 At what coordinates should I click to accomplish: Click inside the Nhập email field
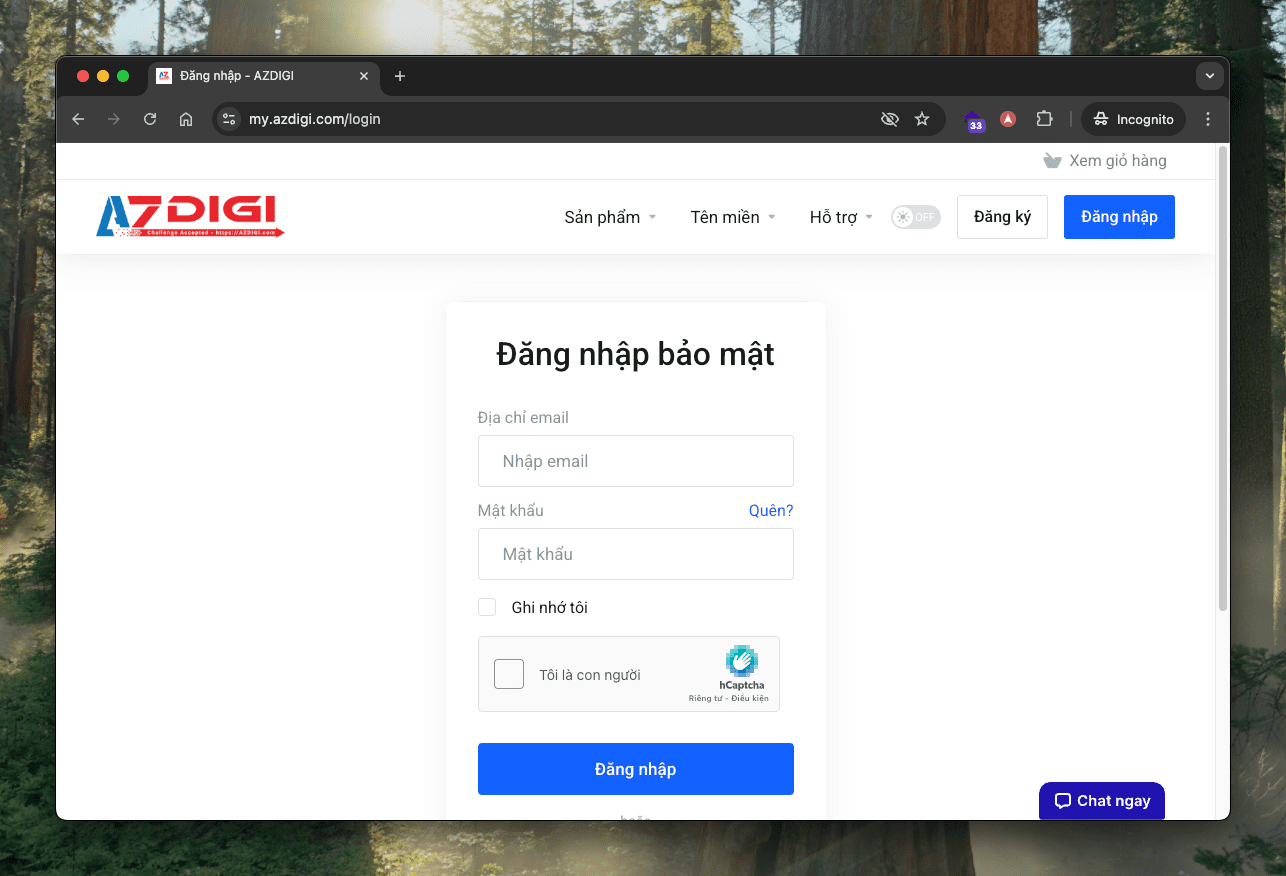(635, 461)
